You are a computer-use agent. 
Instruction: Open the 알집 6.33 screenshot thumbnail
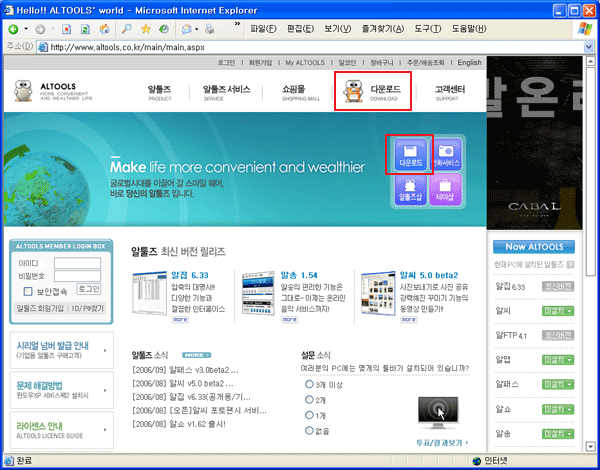[150, 294]
